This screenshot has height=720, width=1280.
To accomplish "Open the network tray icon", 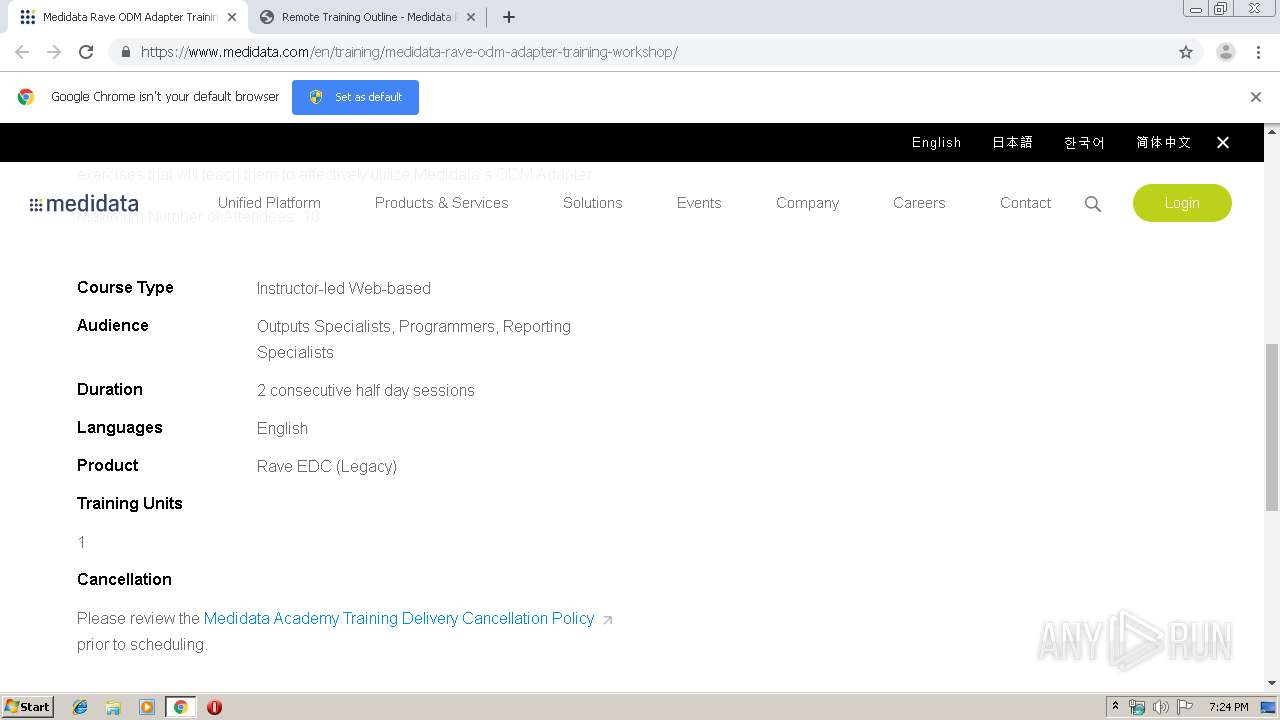I will (1137, 707).
